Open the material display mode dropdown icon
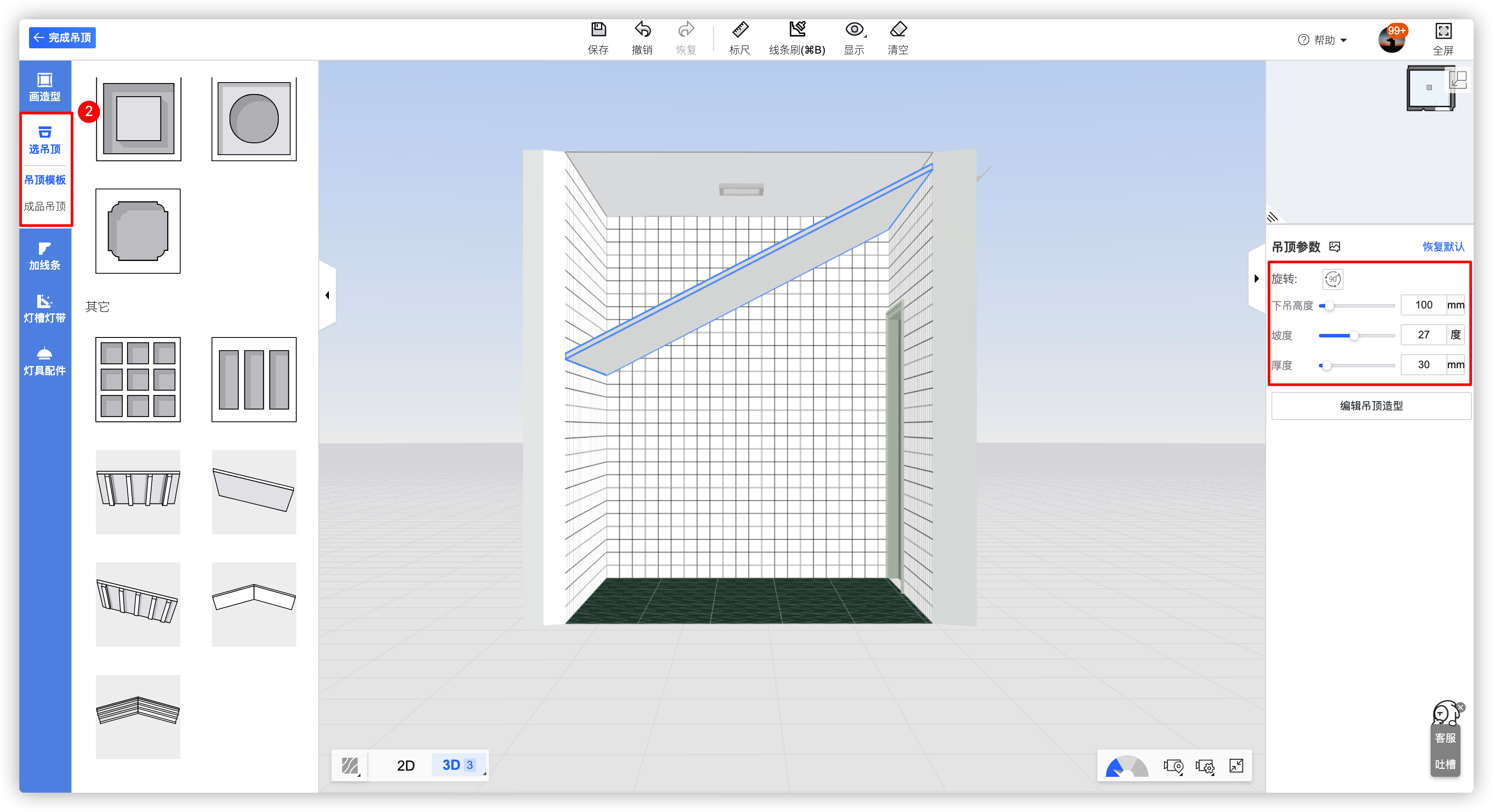 point(350,766)
